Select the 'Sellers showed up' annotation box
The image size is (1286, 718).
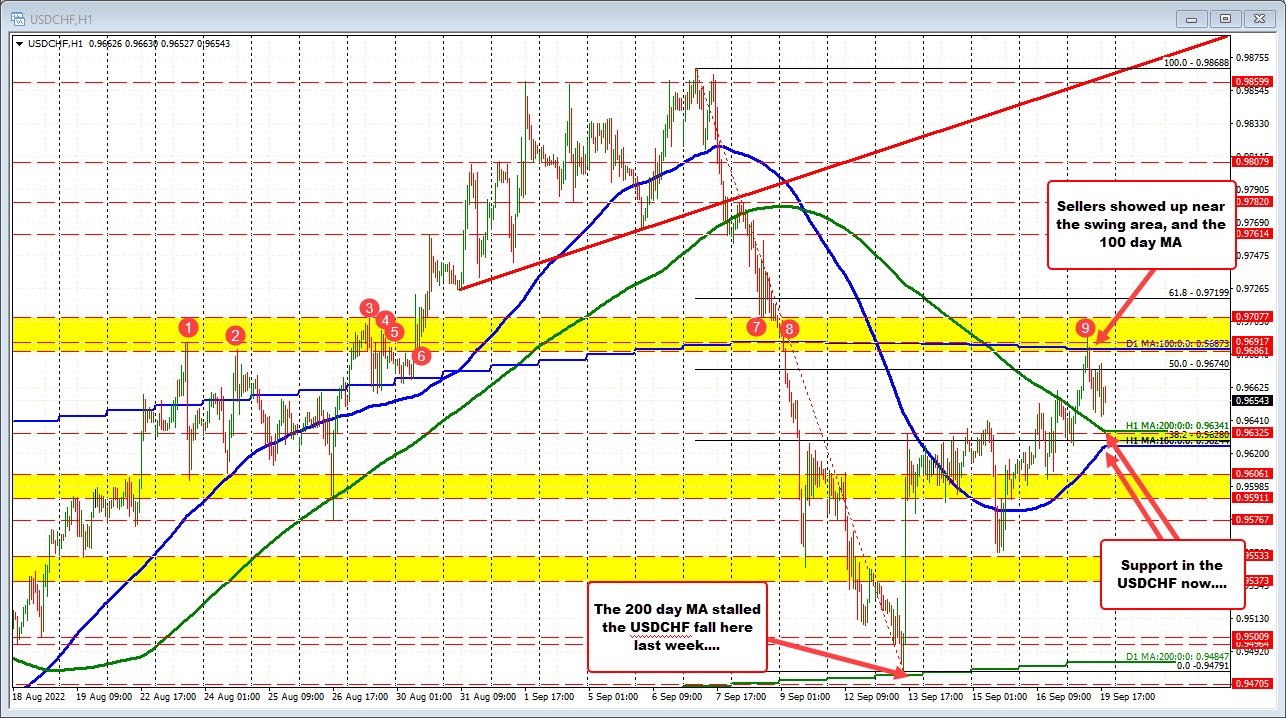click(x=1141, y=224)
